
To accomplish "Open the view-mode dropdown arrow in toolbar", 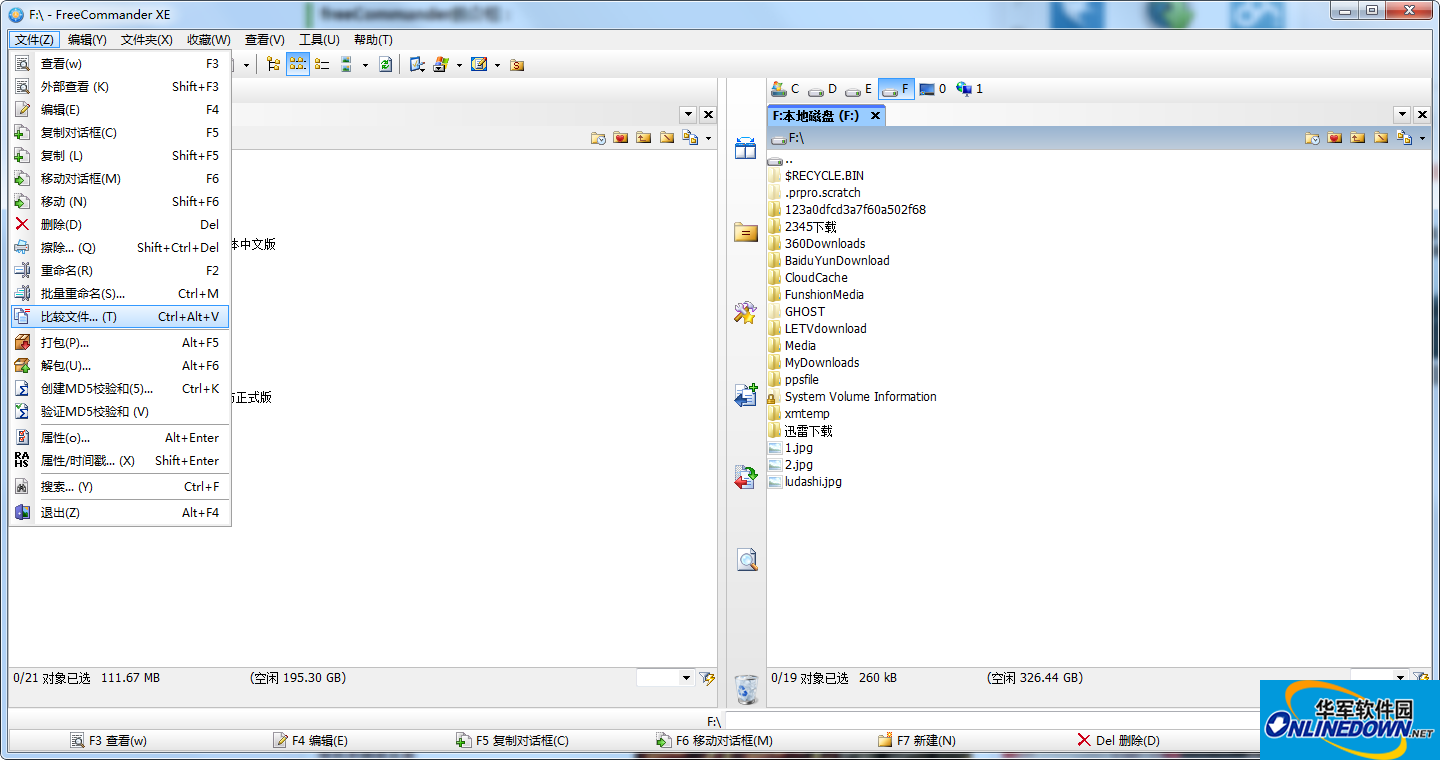I will point(365,65).
